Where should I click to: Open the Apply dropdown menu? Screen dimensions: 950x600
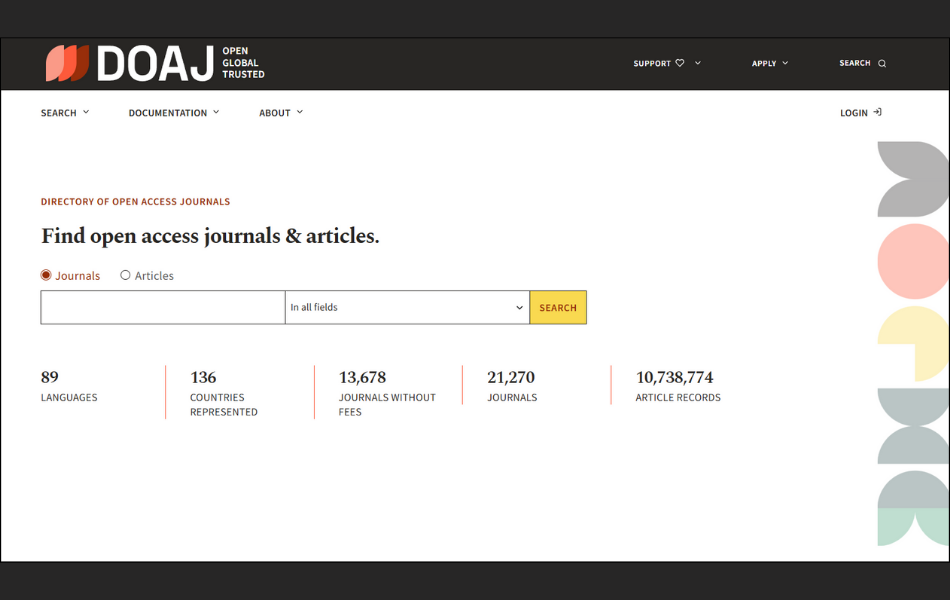coord(770,63)
